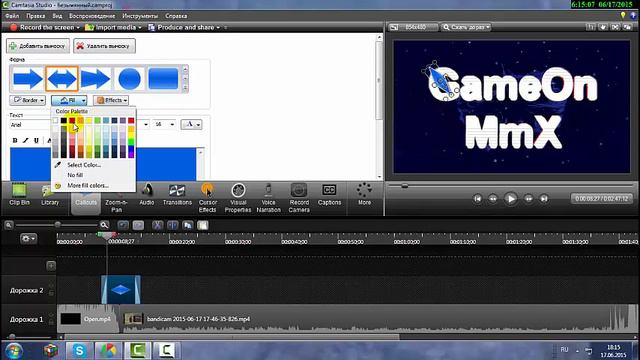Viewport: 640px width, 360px height.
Task: Open the Effects dropdown
Action: coord(111,100)
